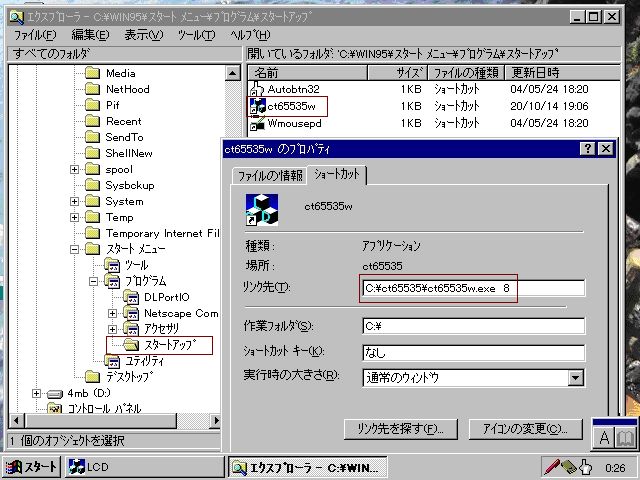
Task: Sort by 更新日時 column header
Action: pyautogui.click(x=562, y=73)
